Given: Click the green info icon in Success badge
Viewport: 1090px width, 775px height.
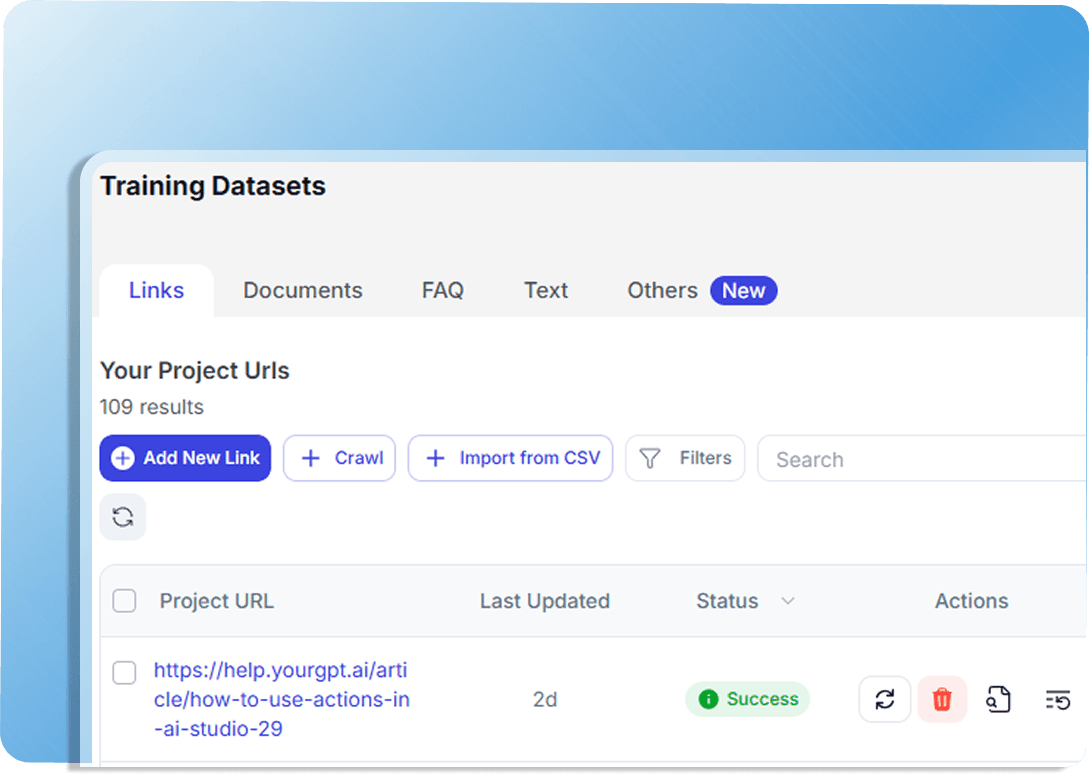Looking at the screenshot, I should (708, 699).
